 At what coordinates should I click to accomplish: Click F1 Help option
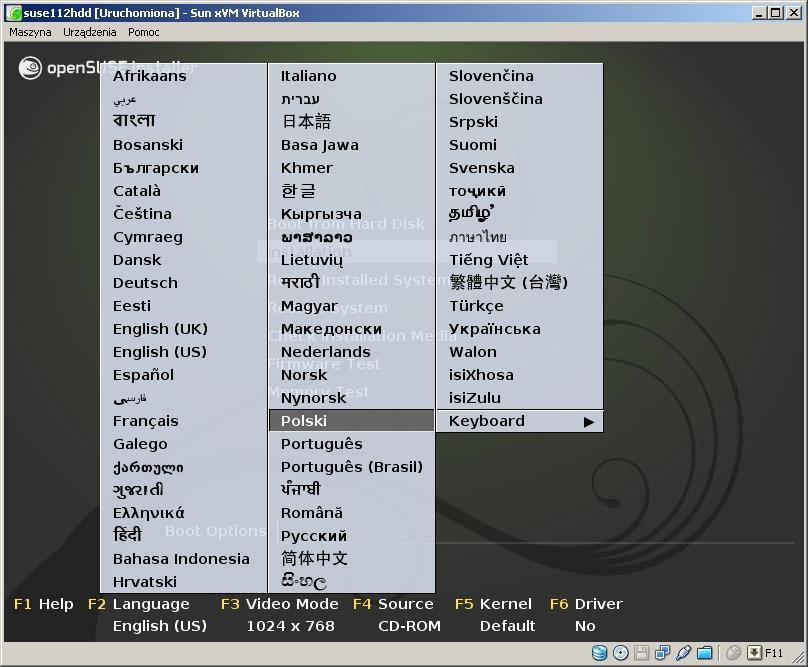click(44, 604)
